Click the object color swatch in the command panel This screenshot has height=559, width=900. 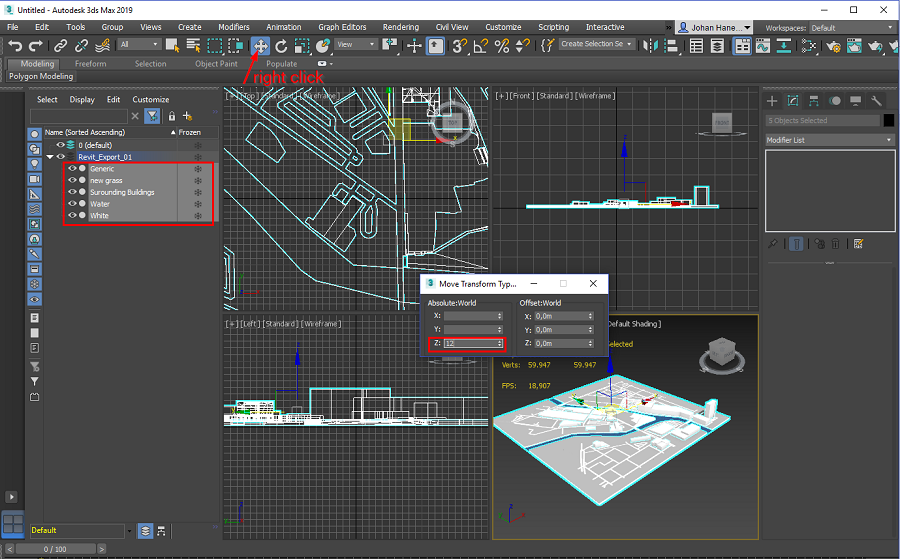(888, 120)
